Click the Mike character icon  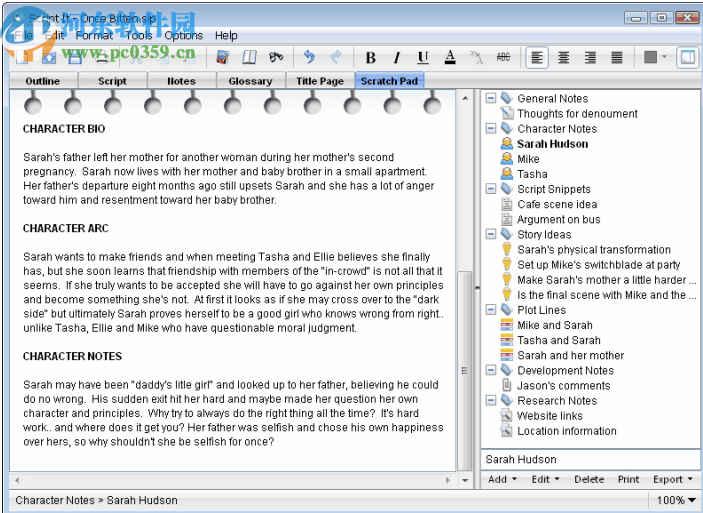(x=507, y=159)
